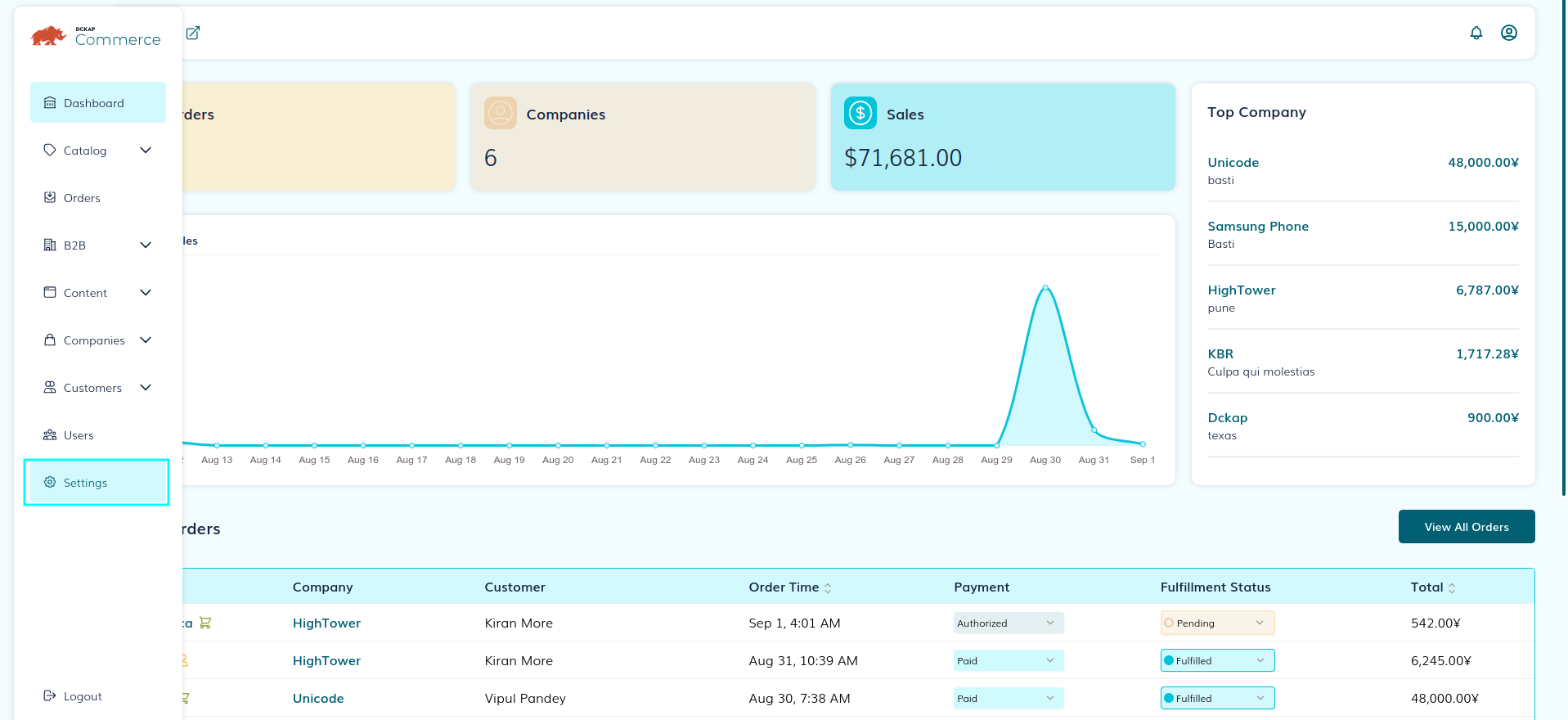Open Unicode in Top Company list
1568x720 pixels.
click(x=1233, y=163)
